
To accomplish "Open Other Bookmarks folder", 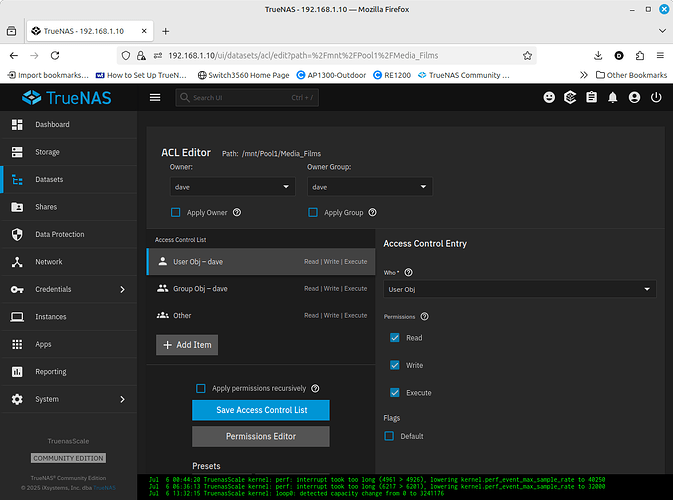I will click(x=631, y=75).
